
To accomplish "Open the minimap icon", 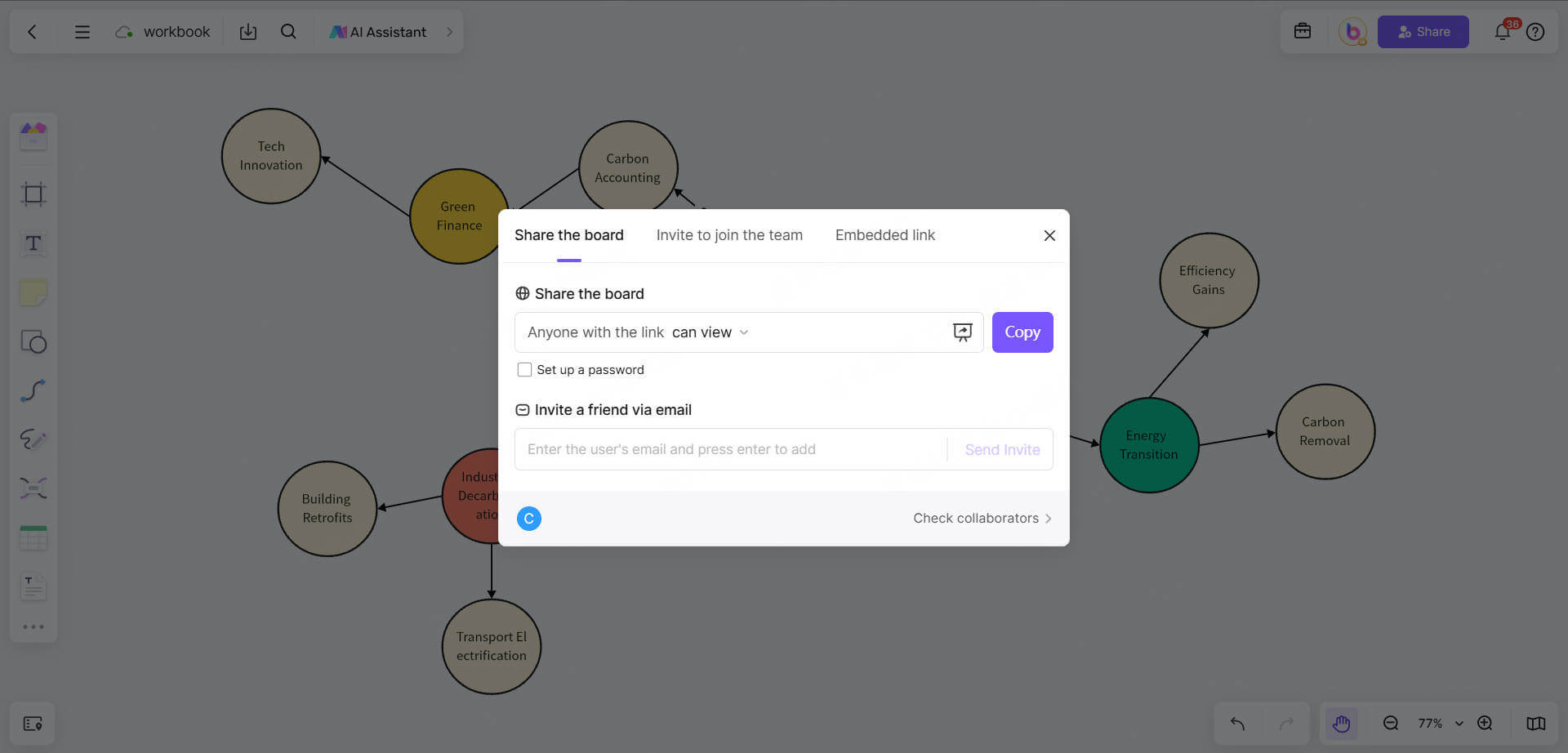I will 1536,724.
